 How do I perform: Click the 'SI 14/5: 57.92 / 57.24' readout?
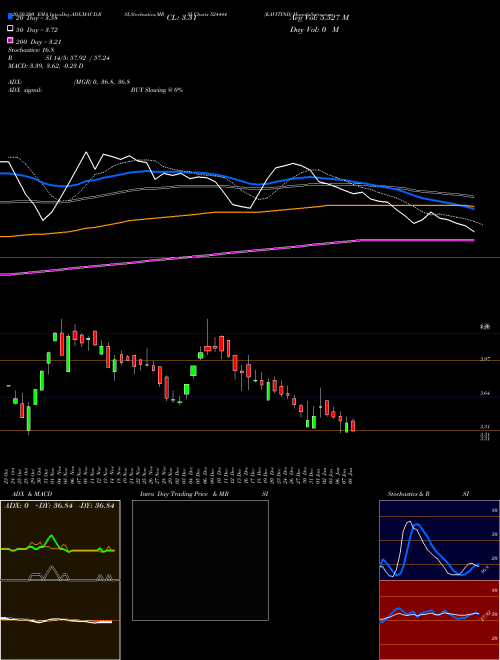[x=78, y=58]
